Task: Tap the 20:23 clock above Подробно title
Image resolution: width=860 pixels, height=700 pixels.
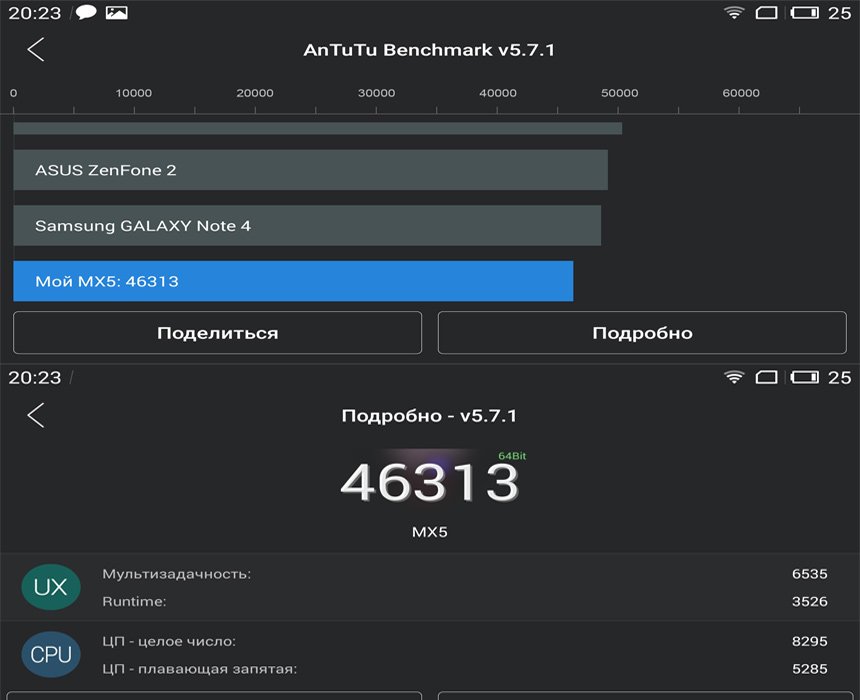Action: tap(35, 377)
